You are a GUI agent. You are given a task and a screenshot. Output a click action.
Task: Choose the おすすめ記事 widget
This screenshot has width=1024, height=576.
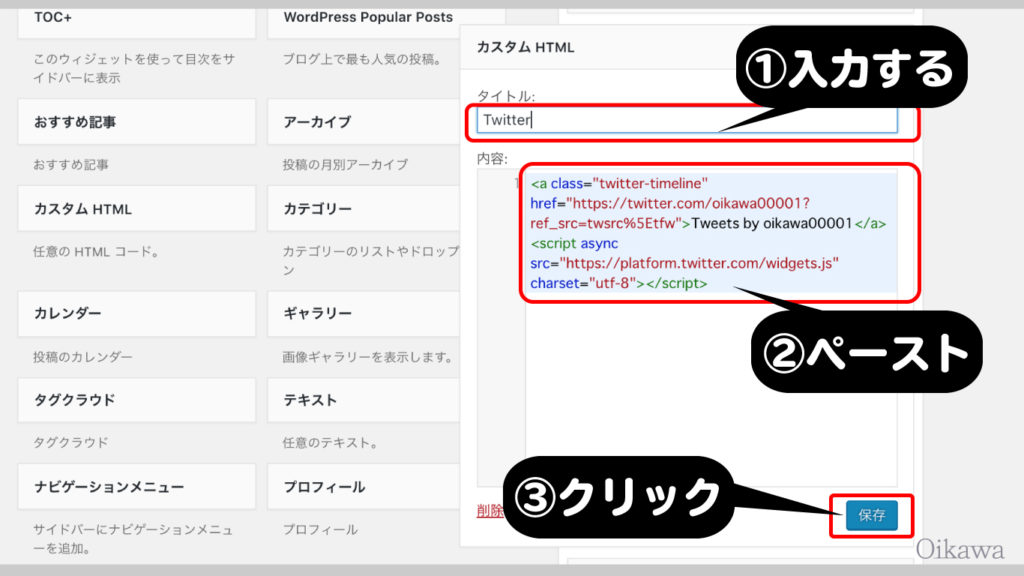[136, 122]
